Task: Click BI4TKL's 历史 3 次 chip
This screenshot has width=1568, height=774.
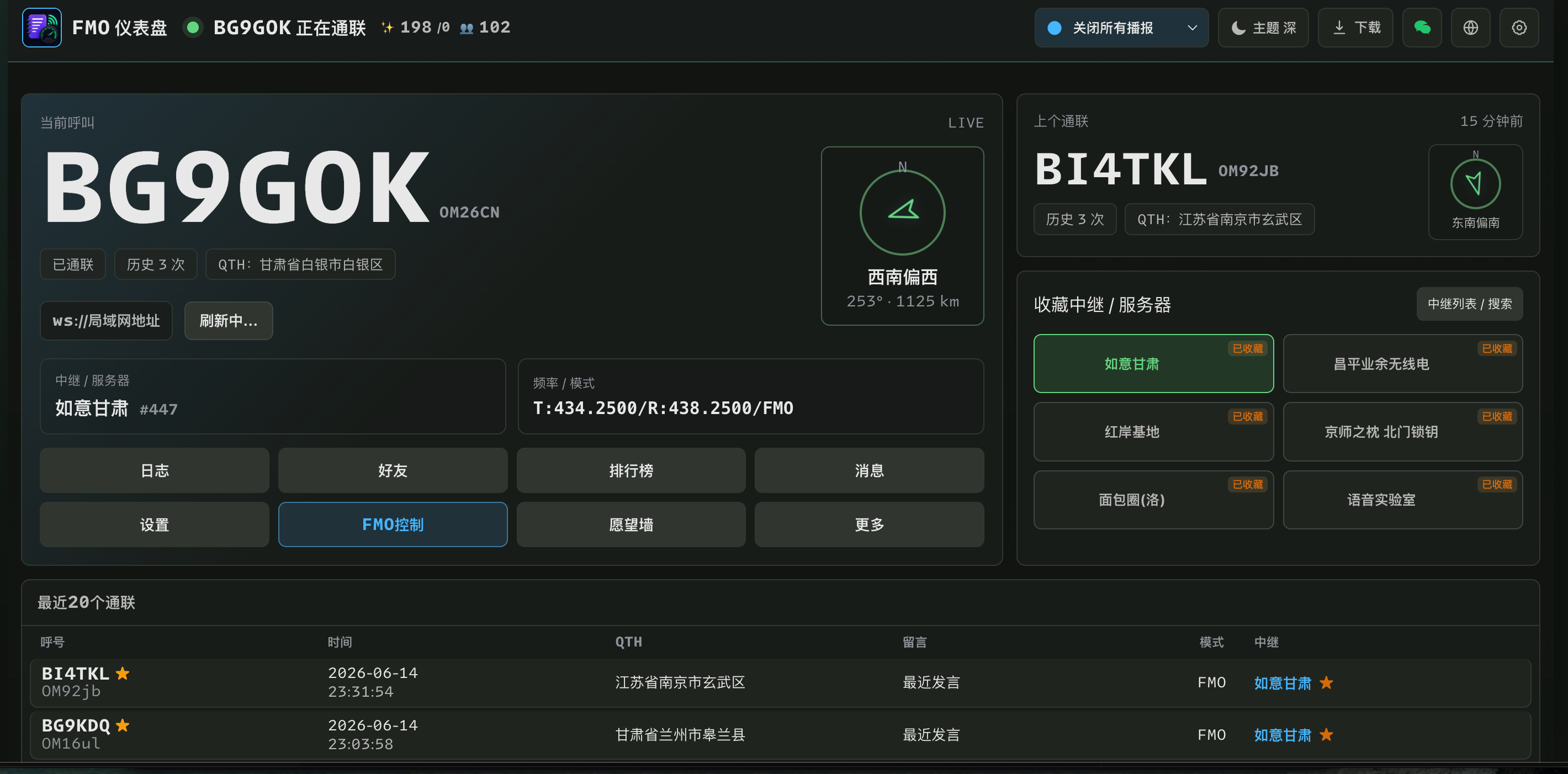Action: tap(1074, 219)
